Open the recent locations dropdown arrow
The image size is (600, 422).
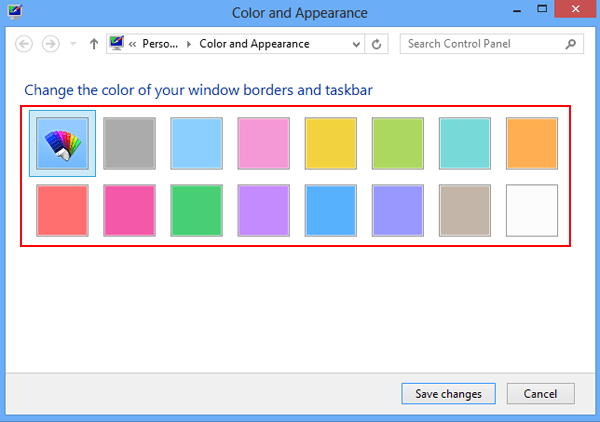pos(73,44)
